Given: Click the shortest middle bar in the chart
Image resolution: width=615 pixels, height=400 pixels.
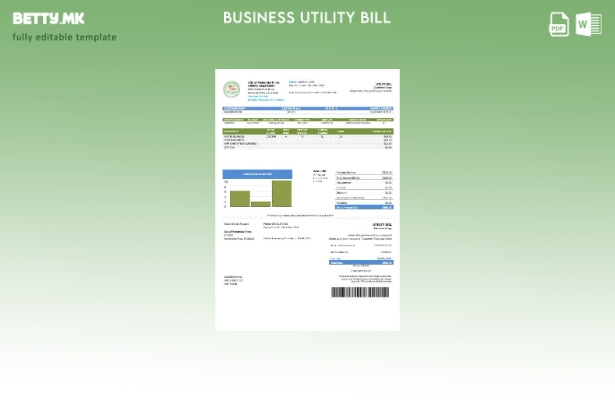Looking at the screenshot, I should [261, 204].
